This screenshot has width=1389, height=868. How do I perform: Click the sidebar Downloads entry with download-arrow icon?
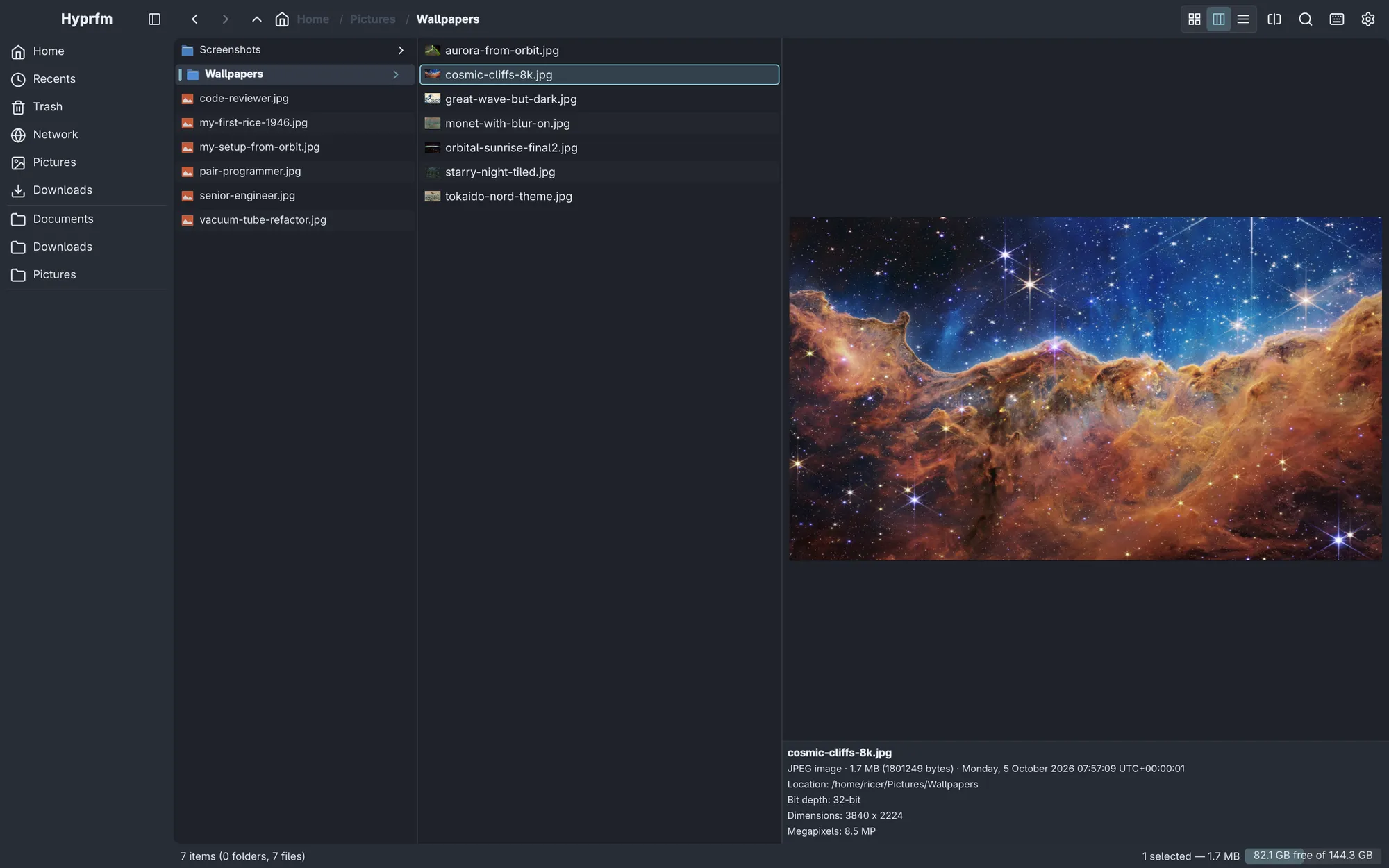pos(87,190)
